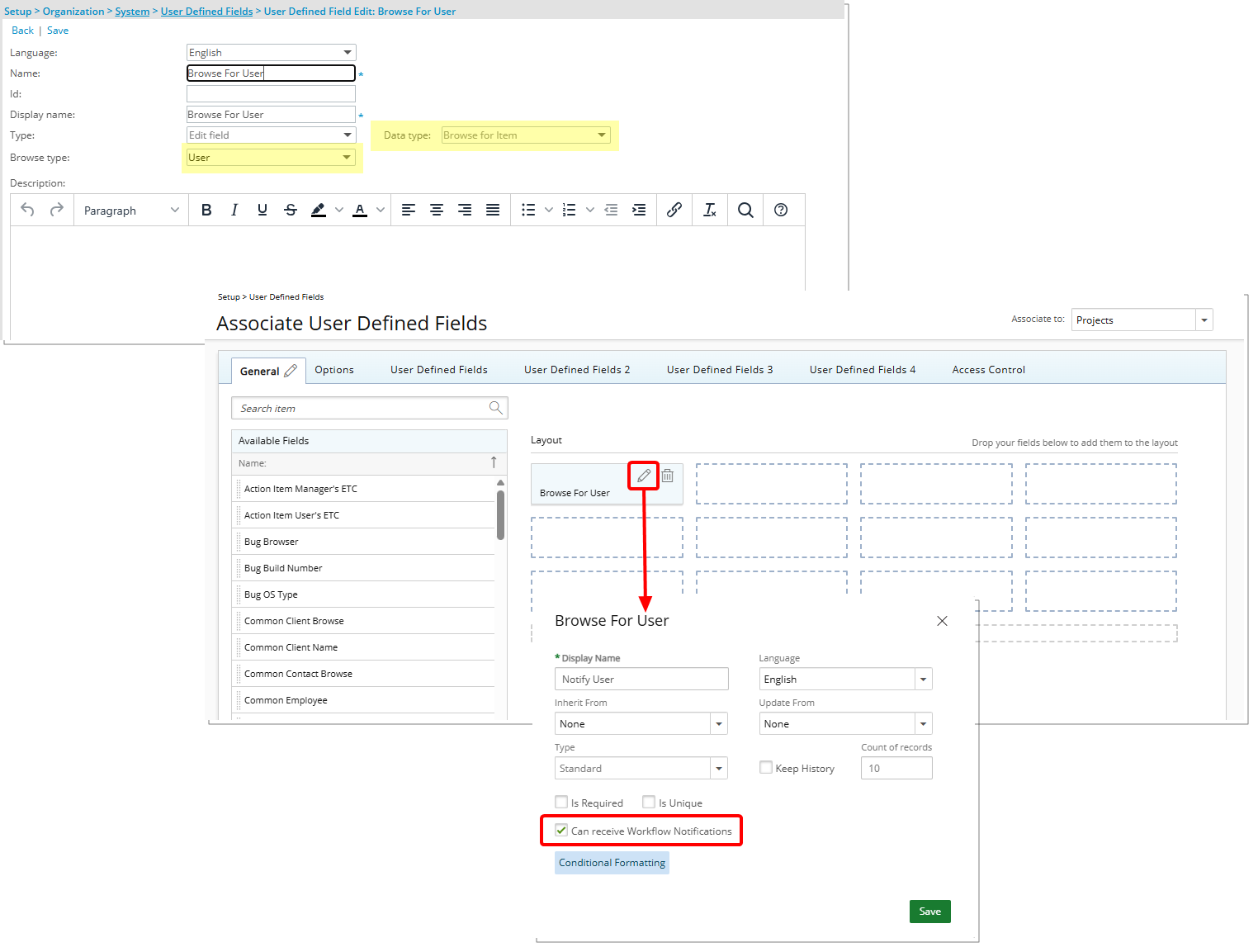The width and height of the screenshot is (1258, 952).
Task: Apply strikethrough to description text
Action: [290, 210]
